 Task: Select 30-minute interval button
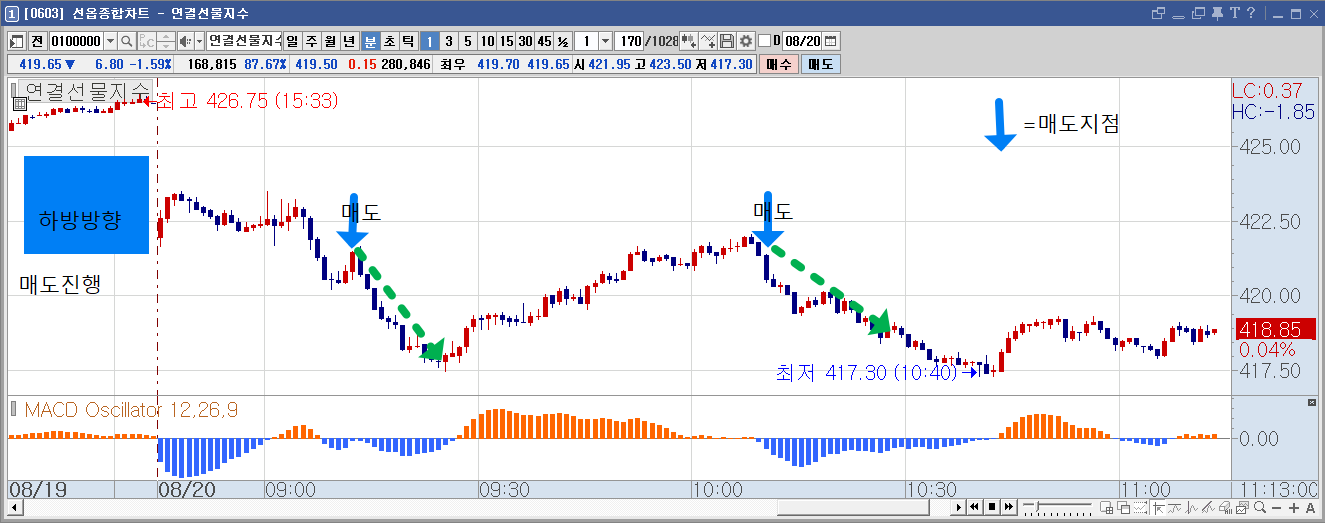pos(525,41)
